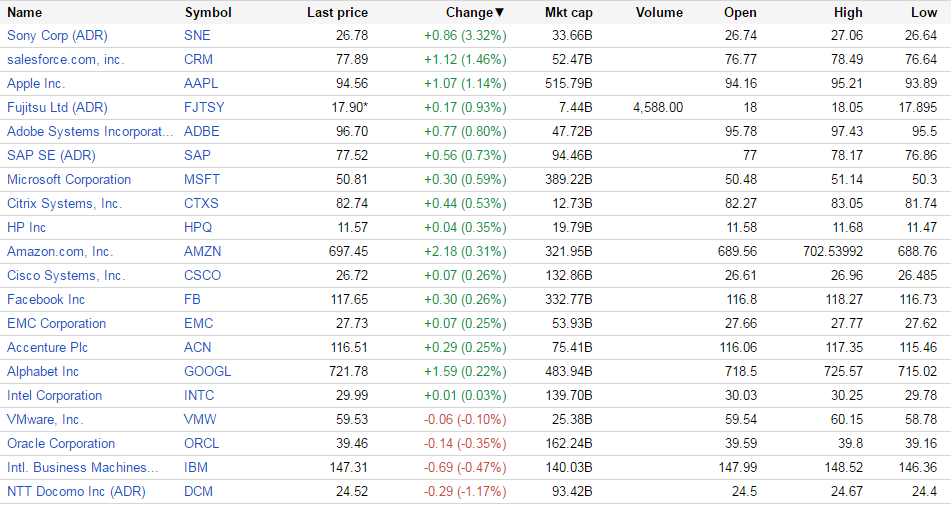This screenshot has height=506, width=951.
Task: View the Amazon.com, Inc. stock page
Action: click(x=60, y=252)
